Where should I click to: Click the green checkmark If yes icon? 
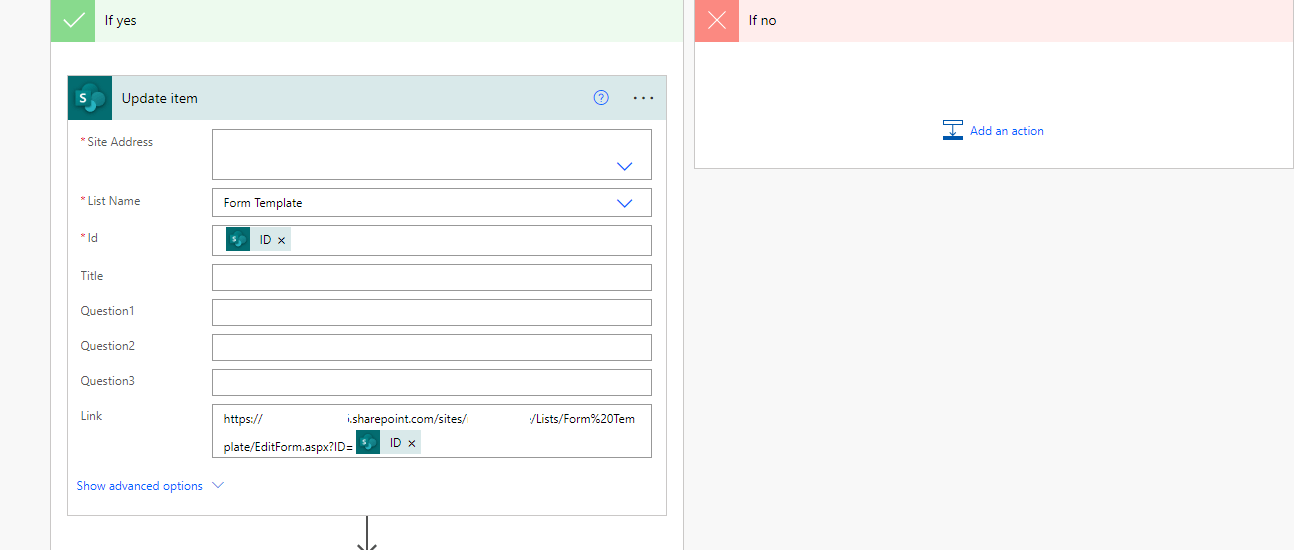(73, 20)
